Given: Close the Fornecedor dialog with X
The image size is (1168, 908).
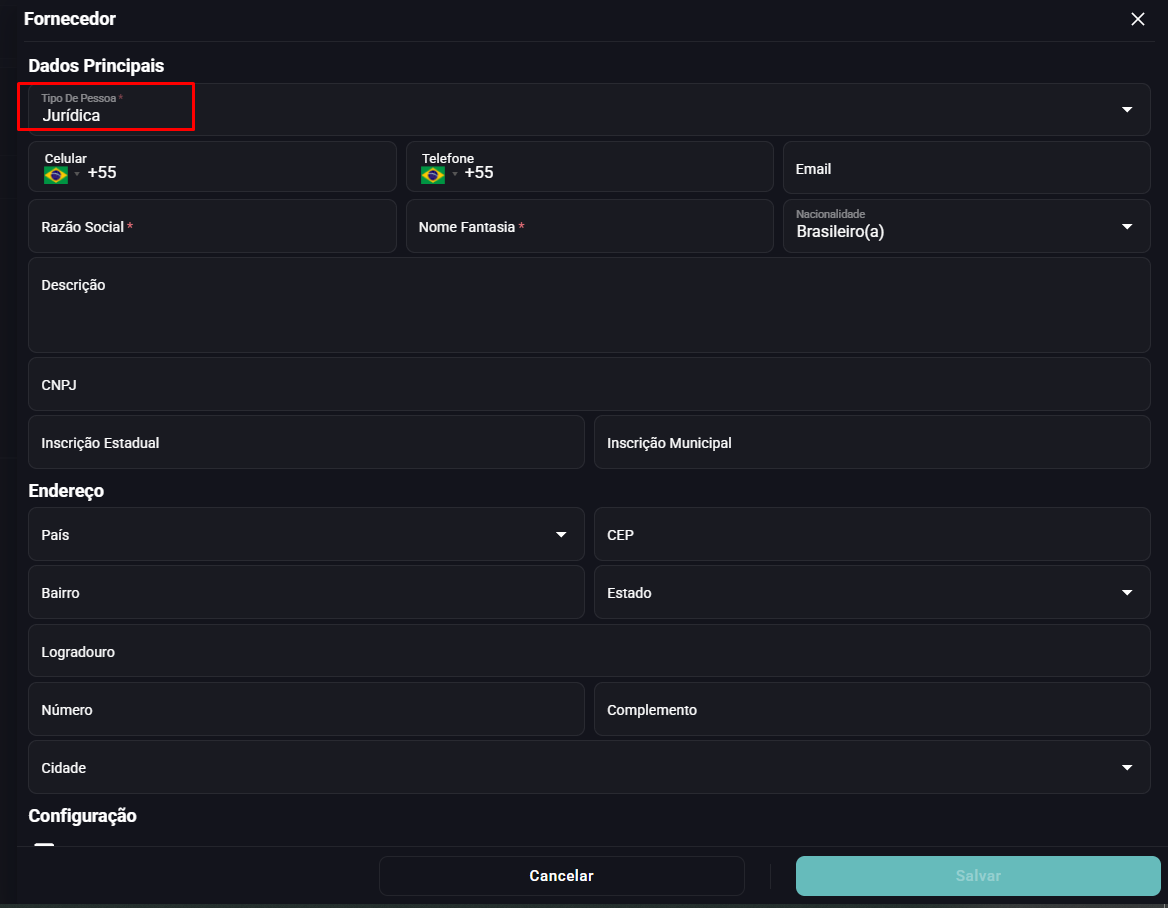Looking at the screenshot, I should 1137,19.
